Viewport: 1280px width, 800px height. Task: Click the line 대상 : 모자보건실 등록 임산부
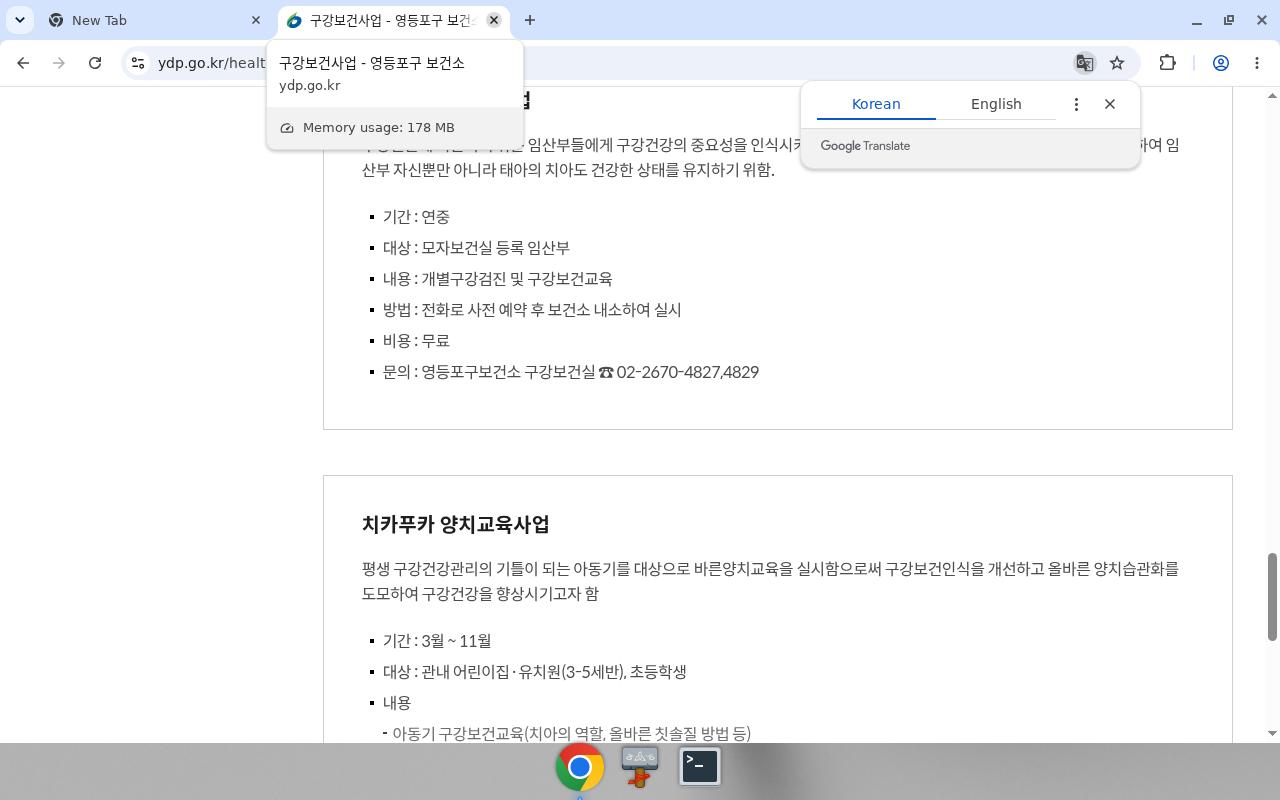pos(476,248)
